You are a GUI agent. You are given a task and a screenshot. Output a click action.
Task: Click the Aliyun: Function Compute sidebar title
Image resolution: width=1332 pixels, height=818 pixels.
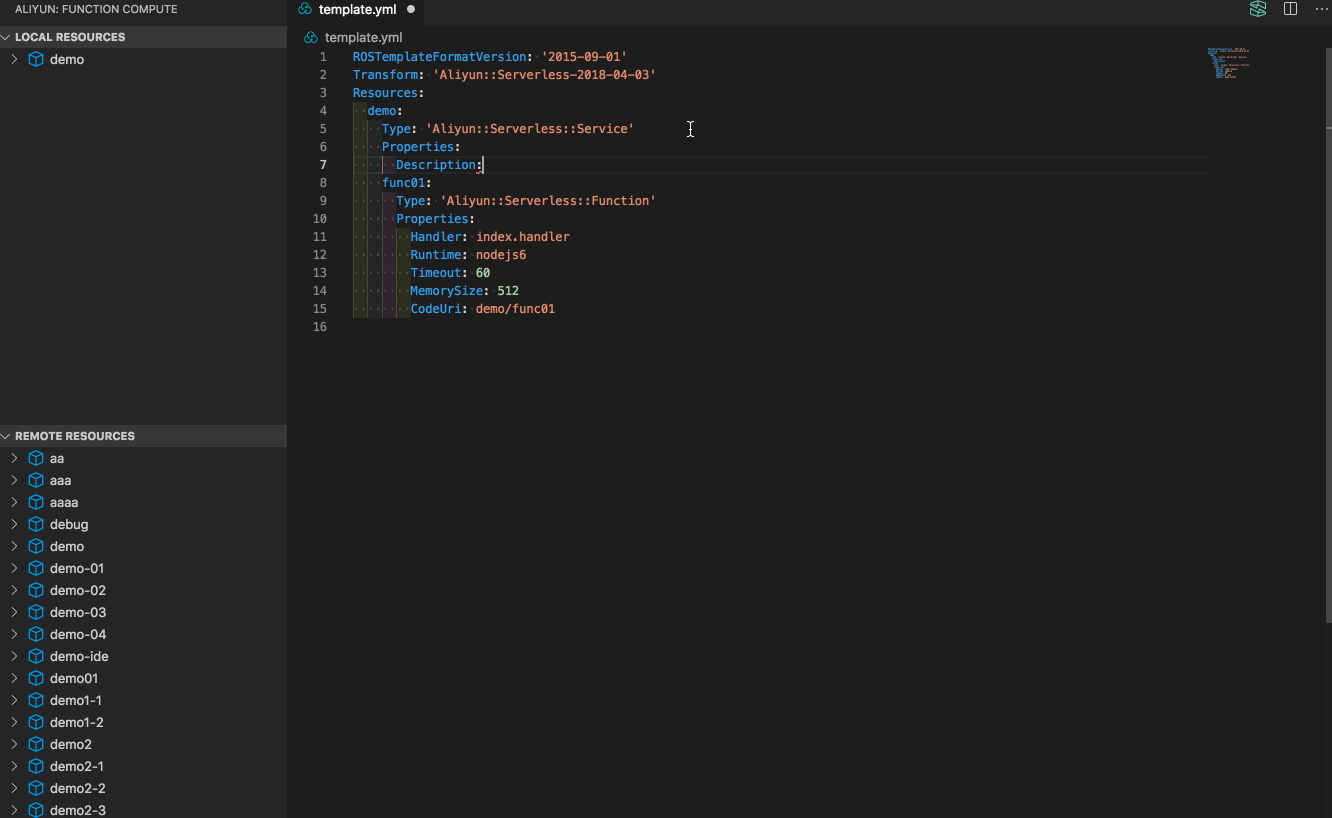coord(96,9)
